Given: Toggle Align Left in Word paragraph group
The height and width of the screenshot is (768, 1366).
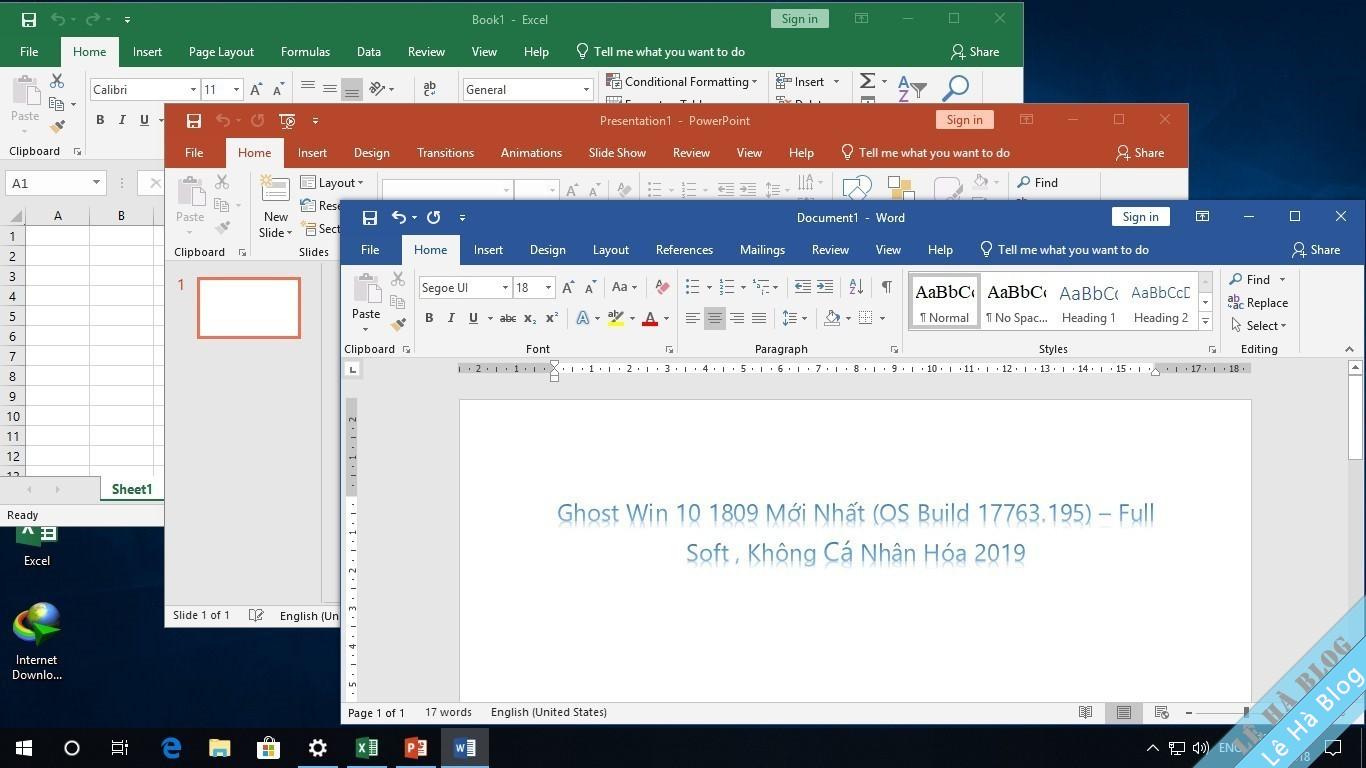Looking at the screenshot, I should [692, 318].
